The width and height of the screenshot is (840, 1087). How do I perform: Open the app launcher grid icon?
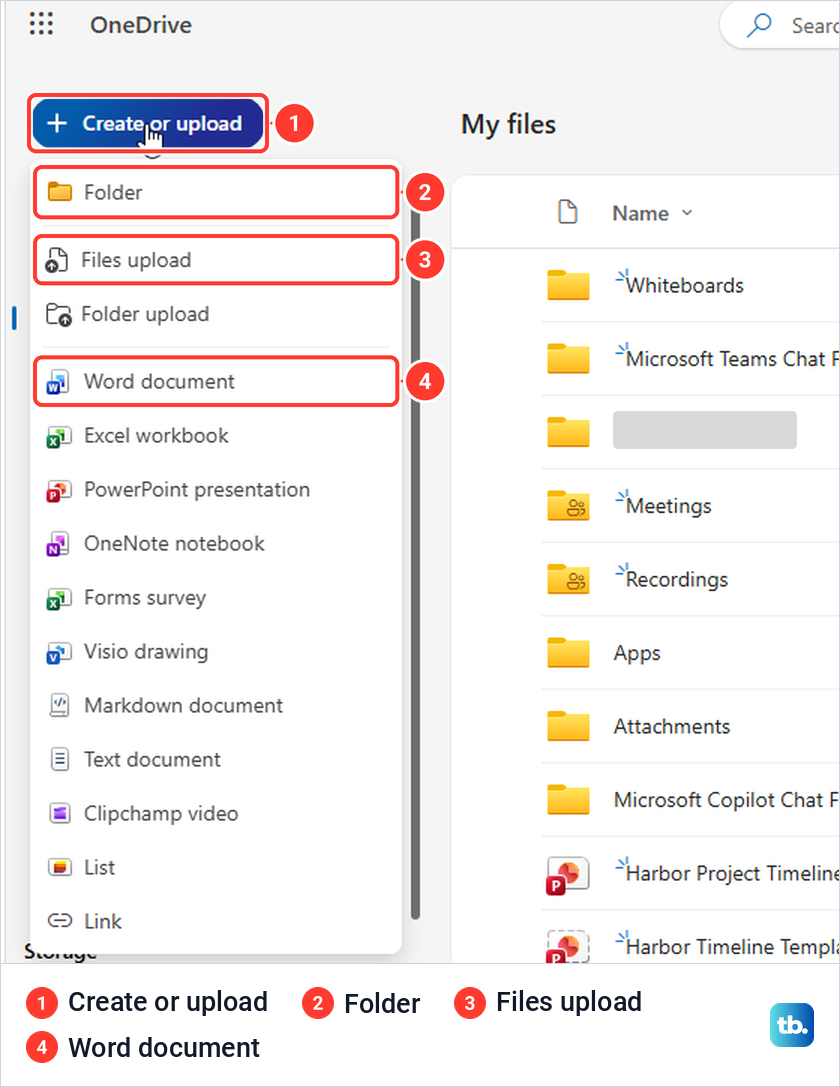(42, 24)
